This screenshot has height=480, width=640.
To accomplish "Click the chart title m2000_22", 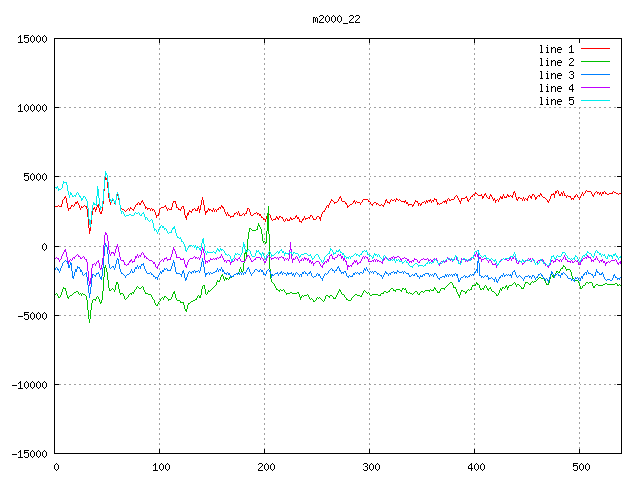I will point(336,18).
